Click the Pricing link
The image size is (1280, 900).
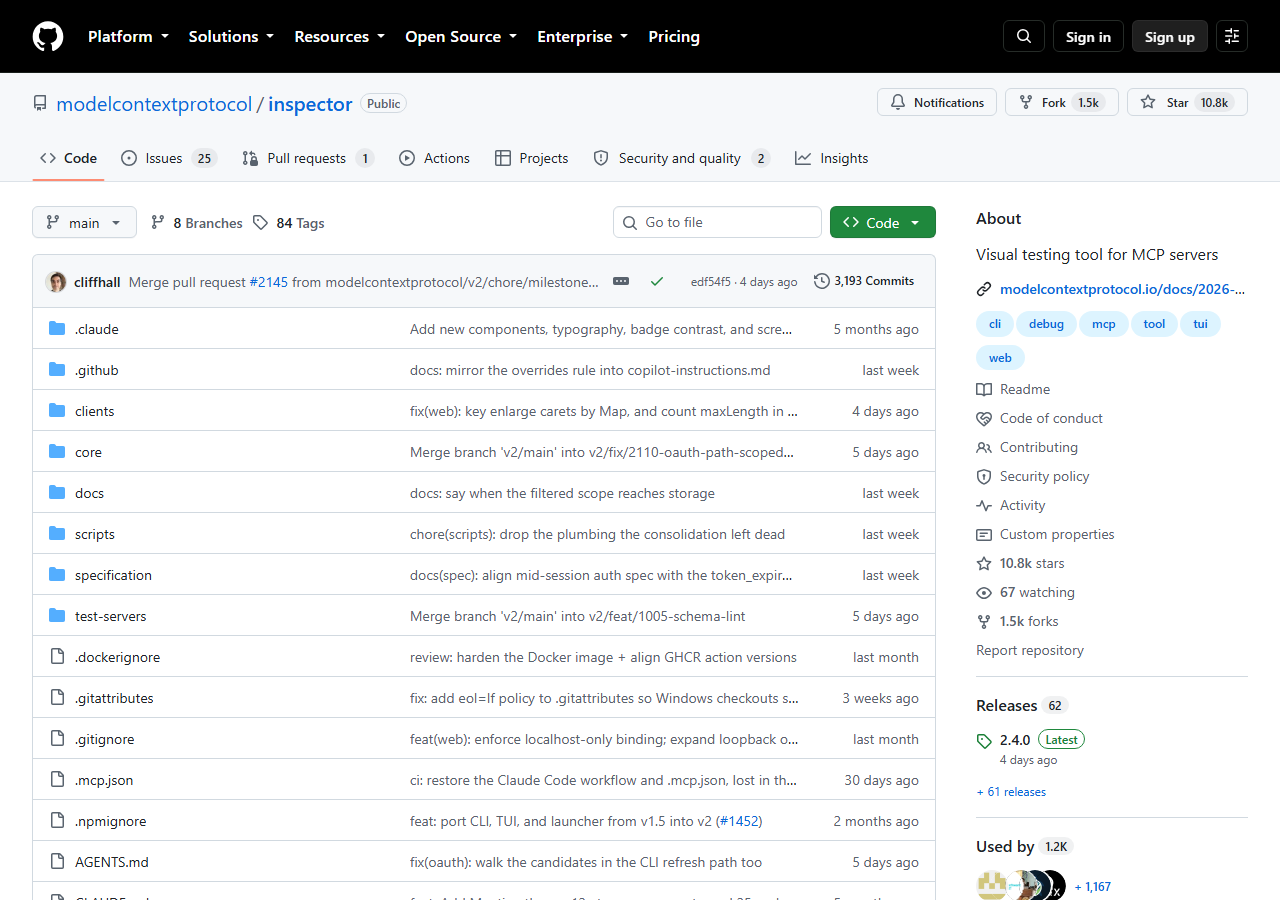pyautogui.click(x=674, y=36)
